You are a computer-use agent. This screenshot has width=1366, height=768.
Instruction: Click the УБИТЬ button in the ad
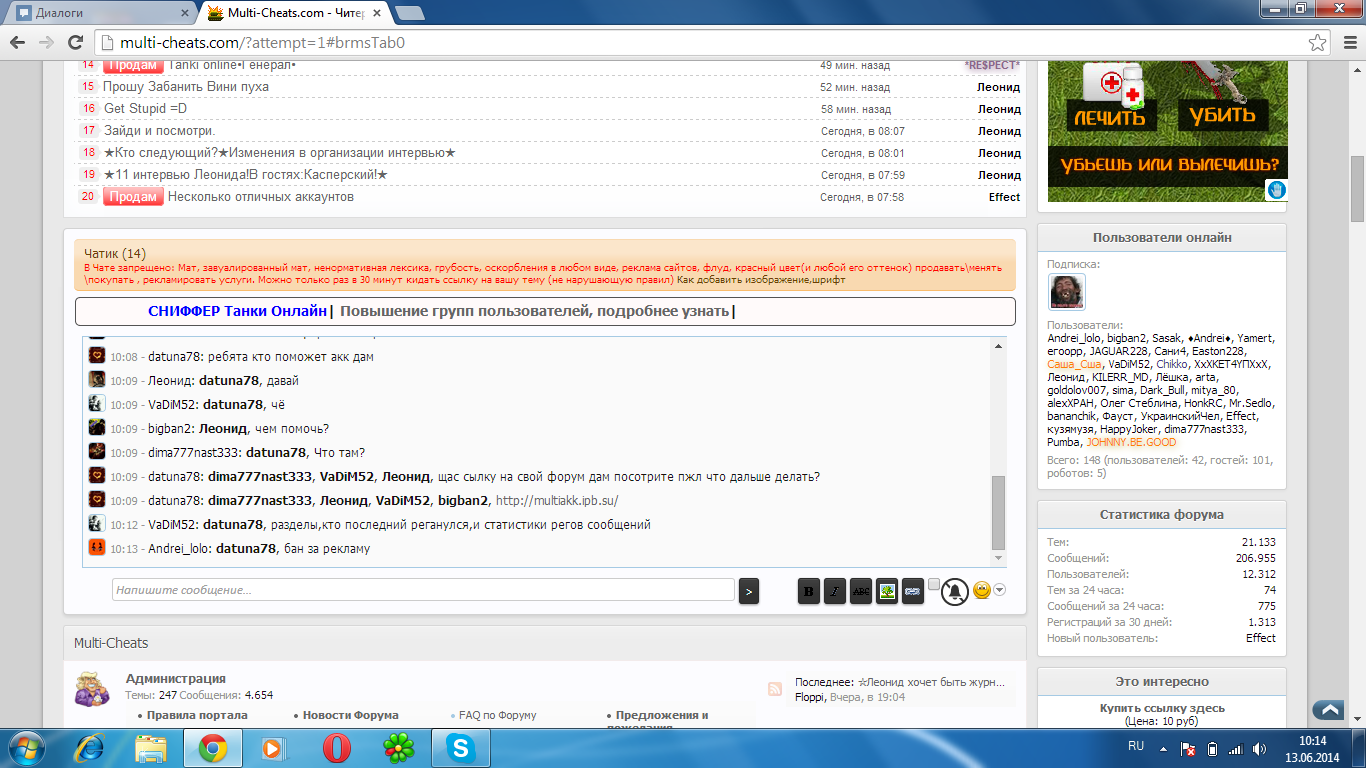[1222, 115]
